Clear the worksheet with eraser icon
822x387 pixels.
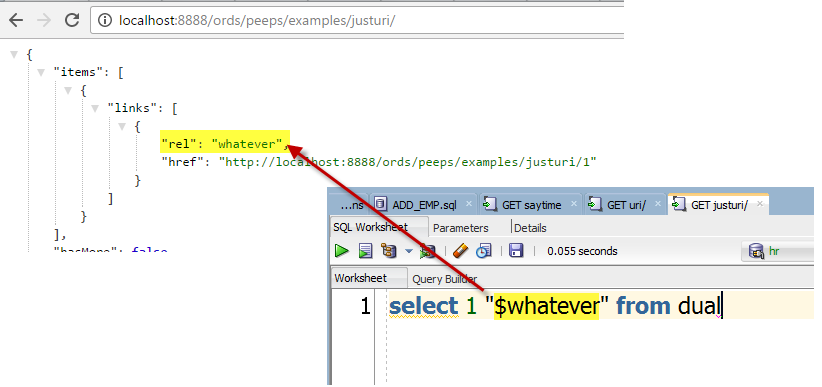click(x=460, y=251)
